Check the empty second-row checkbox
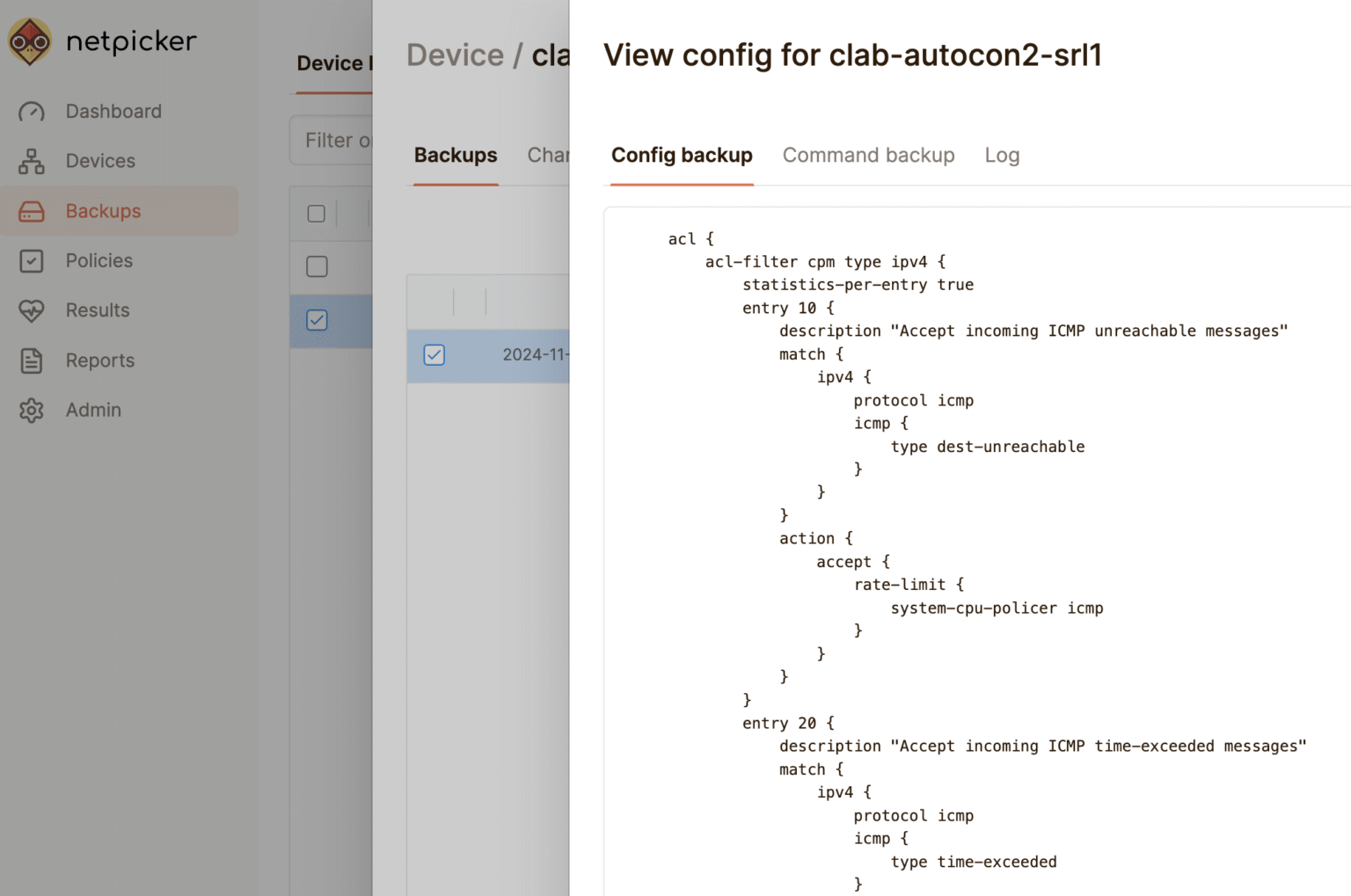 pyautogui.click(x=317, y=266)
